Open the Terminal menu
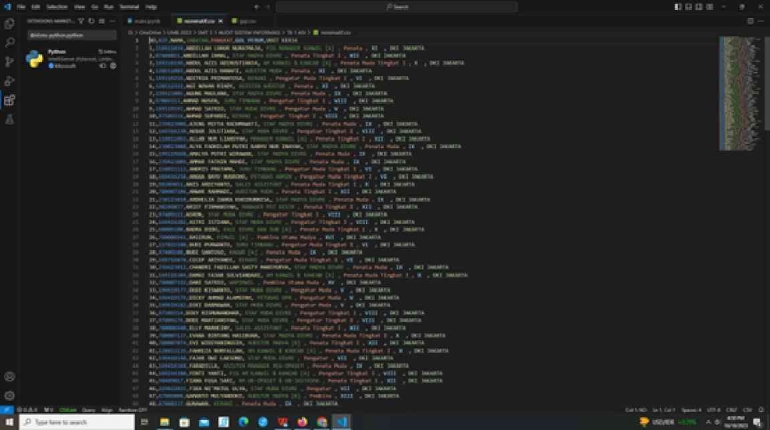The width and height of the screenshot is (770, 430). (x=126, y=6)
